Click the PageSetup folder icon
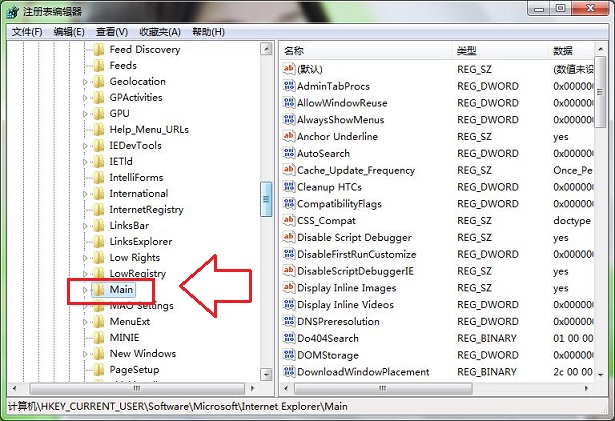Screen dimensions: 615x421 [x=99, y=370]
